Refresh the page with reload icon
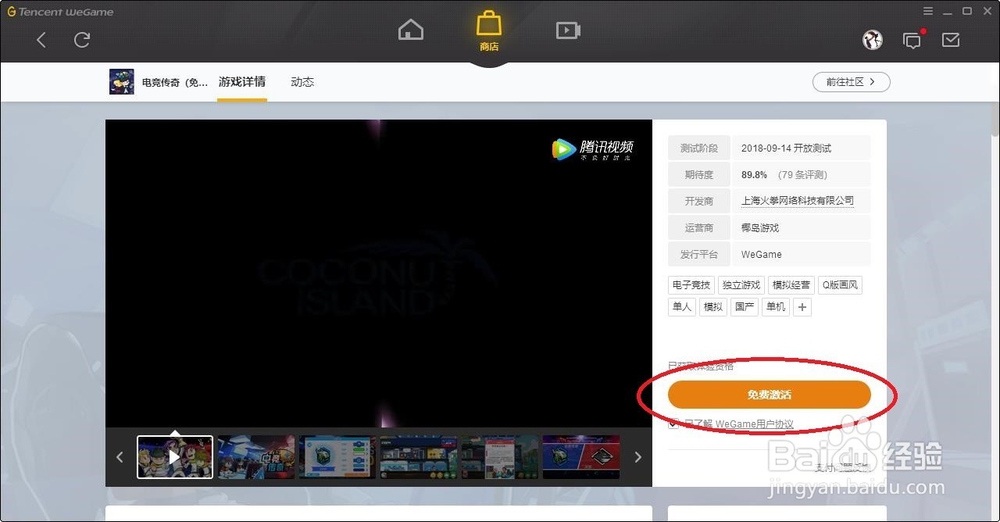 [82, 40]
